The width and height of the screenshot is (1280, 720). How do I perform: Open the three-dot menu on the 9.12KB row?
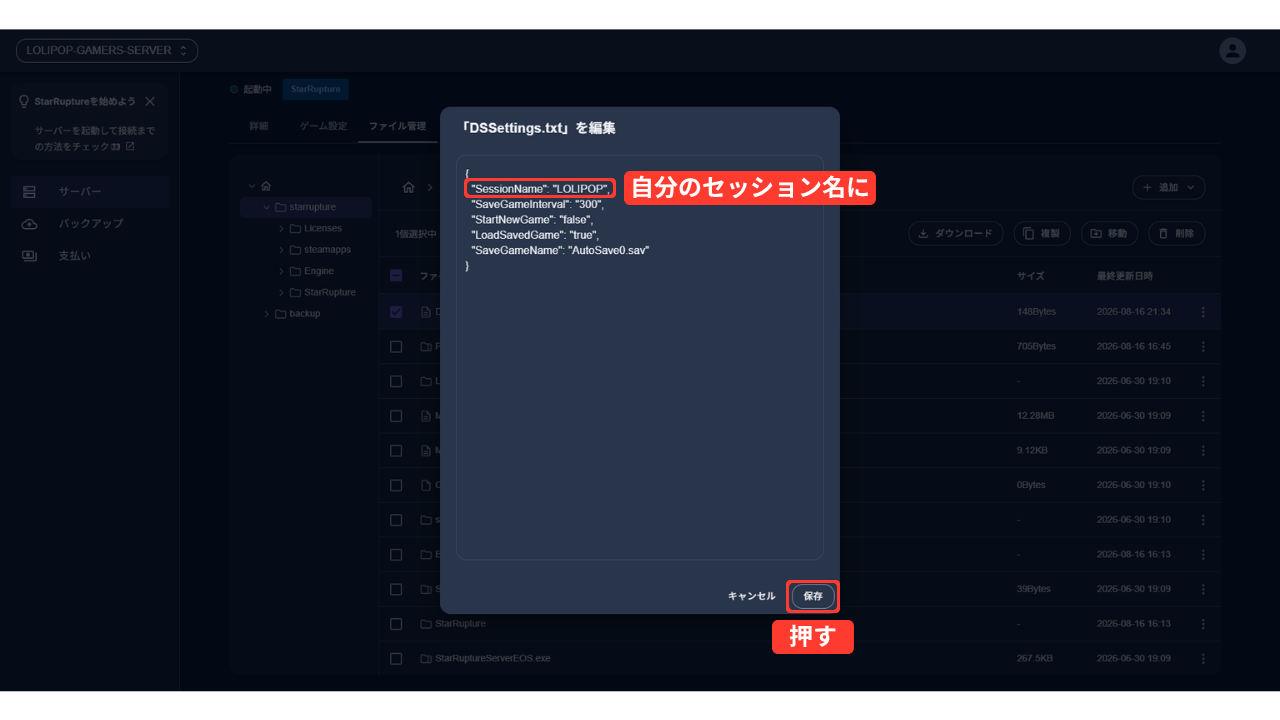1203,450
